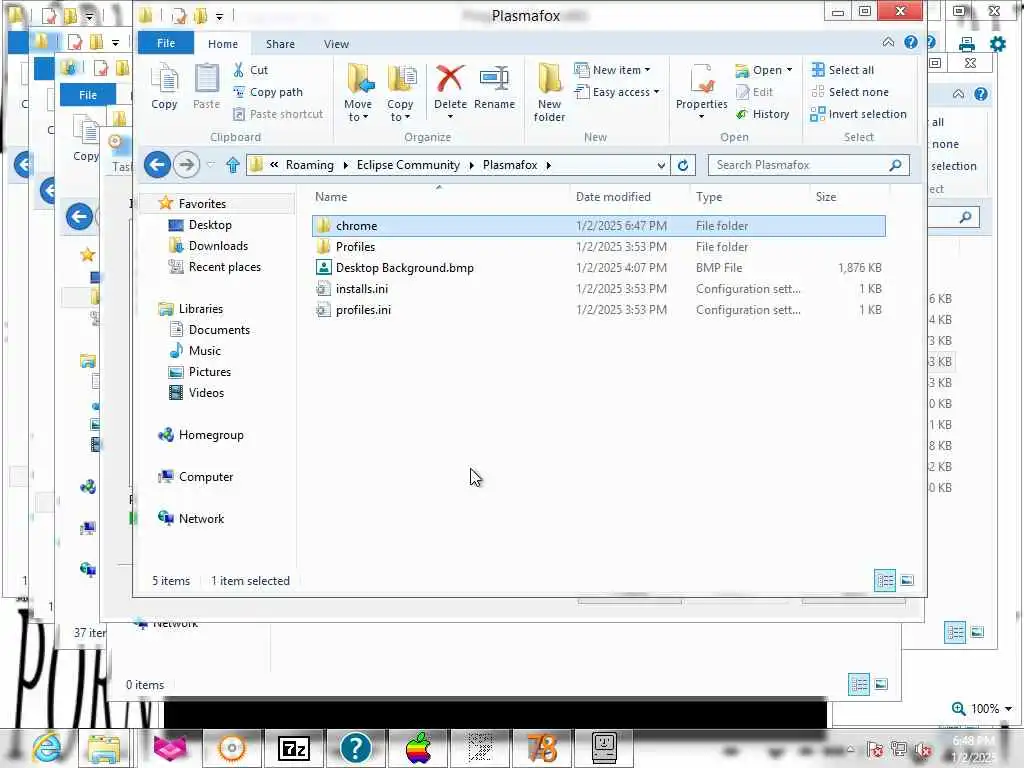Viewport: 1024px width, 768px height.
Task: Click Select none in the ribbon
Action: coord(850,92)
